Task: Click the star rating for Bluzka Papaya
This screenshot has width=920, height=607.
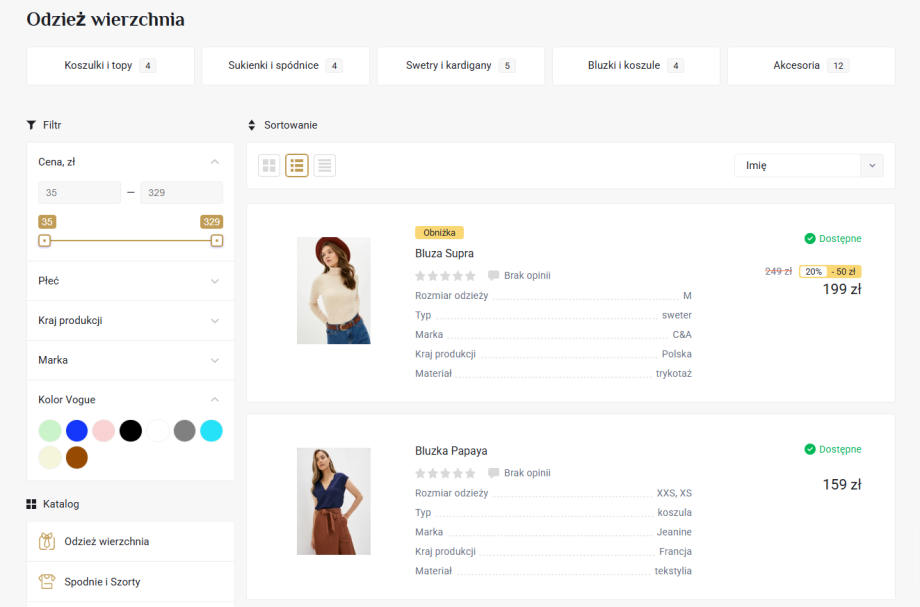Action: 446,473
